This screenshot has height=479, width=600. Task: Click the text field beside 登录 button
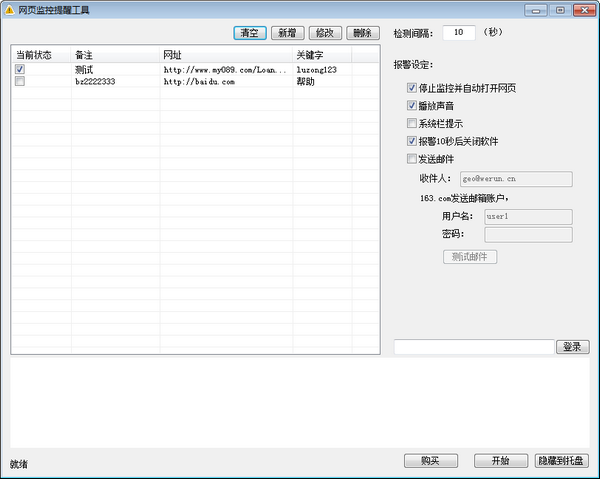pyautogui.click(x=473, y=347)
